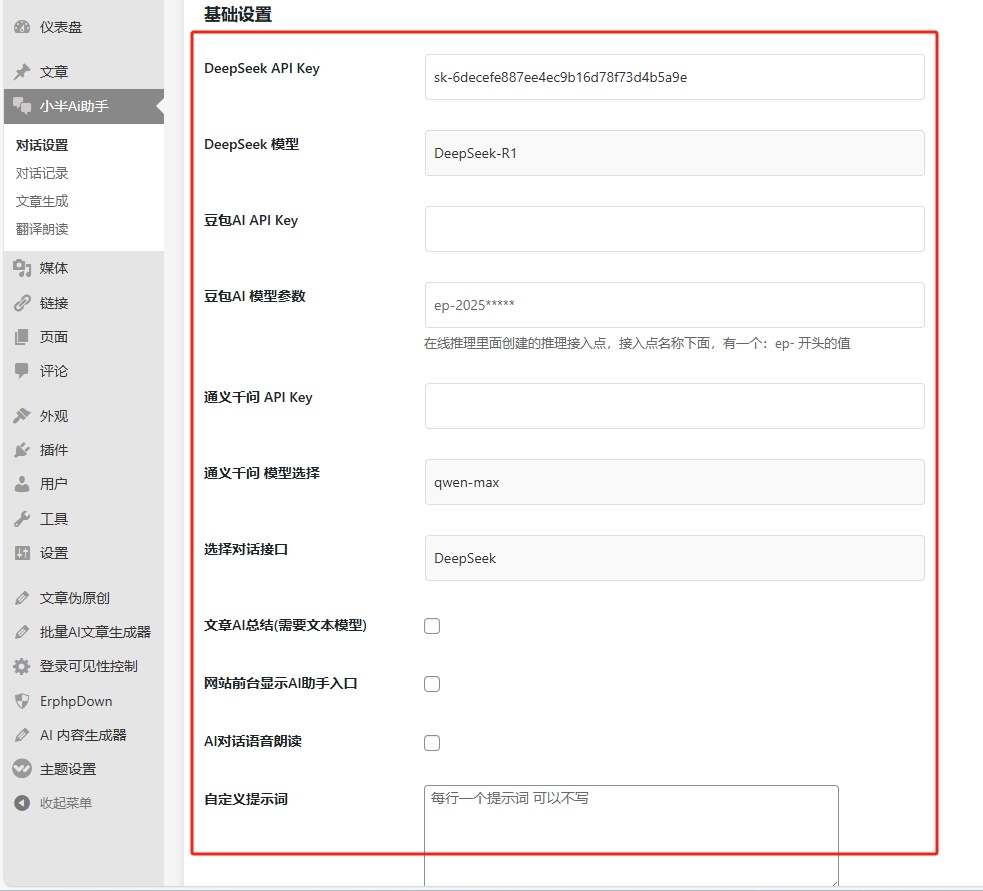Viewport: 983px width, 891px height.
Task: Open the 通义千问 模型选择 dropdown
Action: point(674,482)
